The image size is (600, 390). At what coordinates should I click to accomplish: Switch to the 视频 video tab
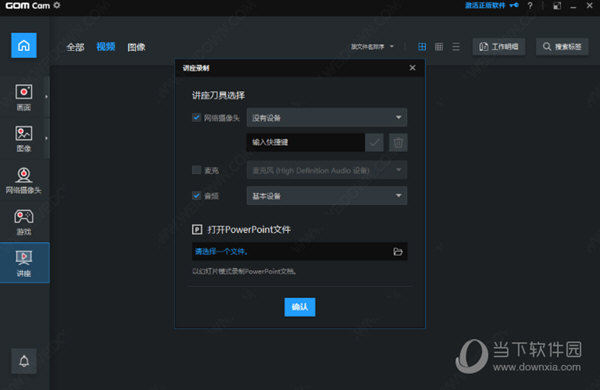(x=106, y=47)
